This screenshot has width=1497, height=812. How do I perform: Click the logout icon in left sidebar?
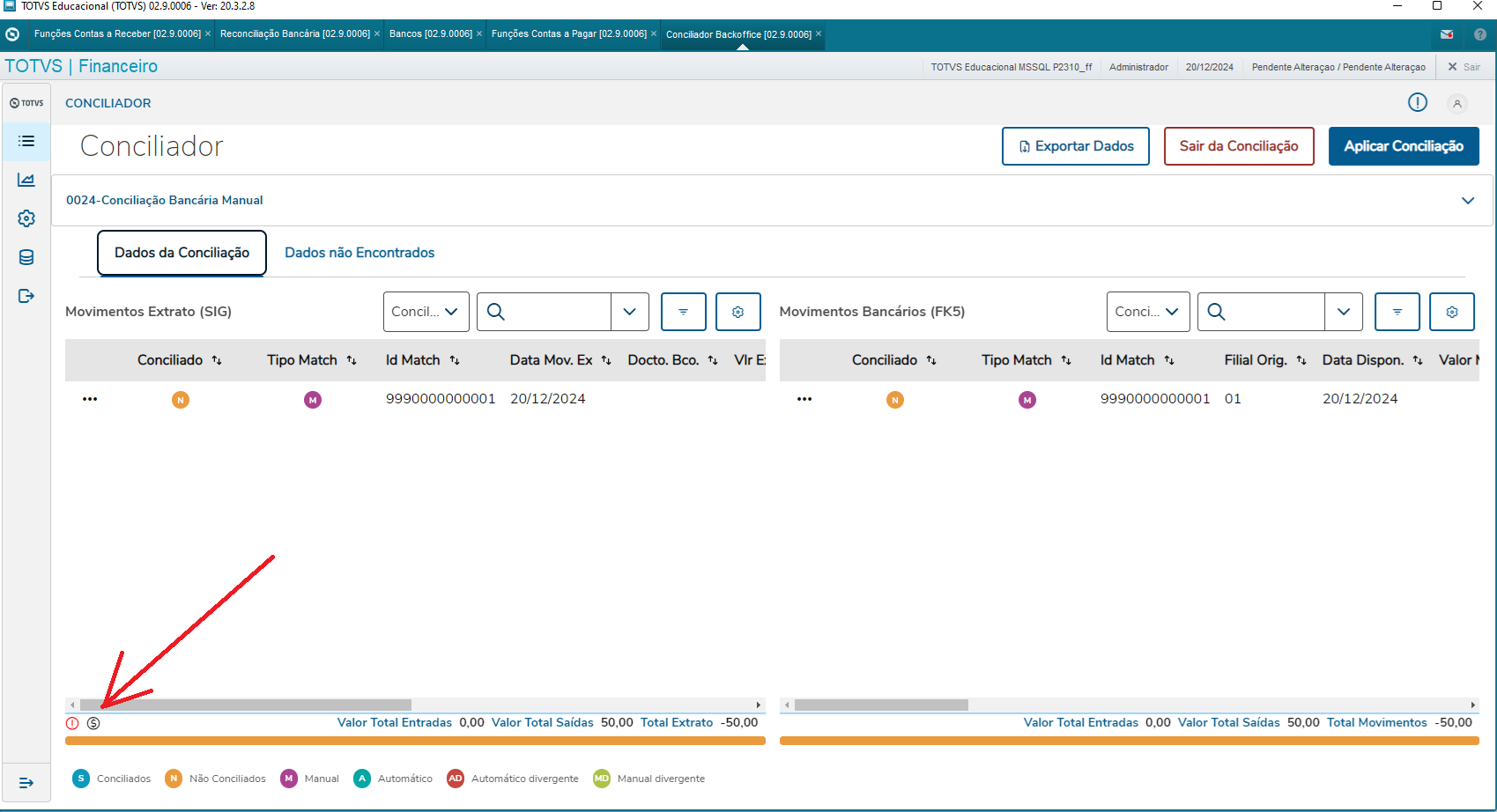(x=26, y=296)
